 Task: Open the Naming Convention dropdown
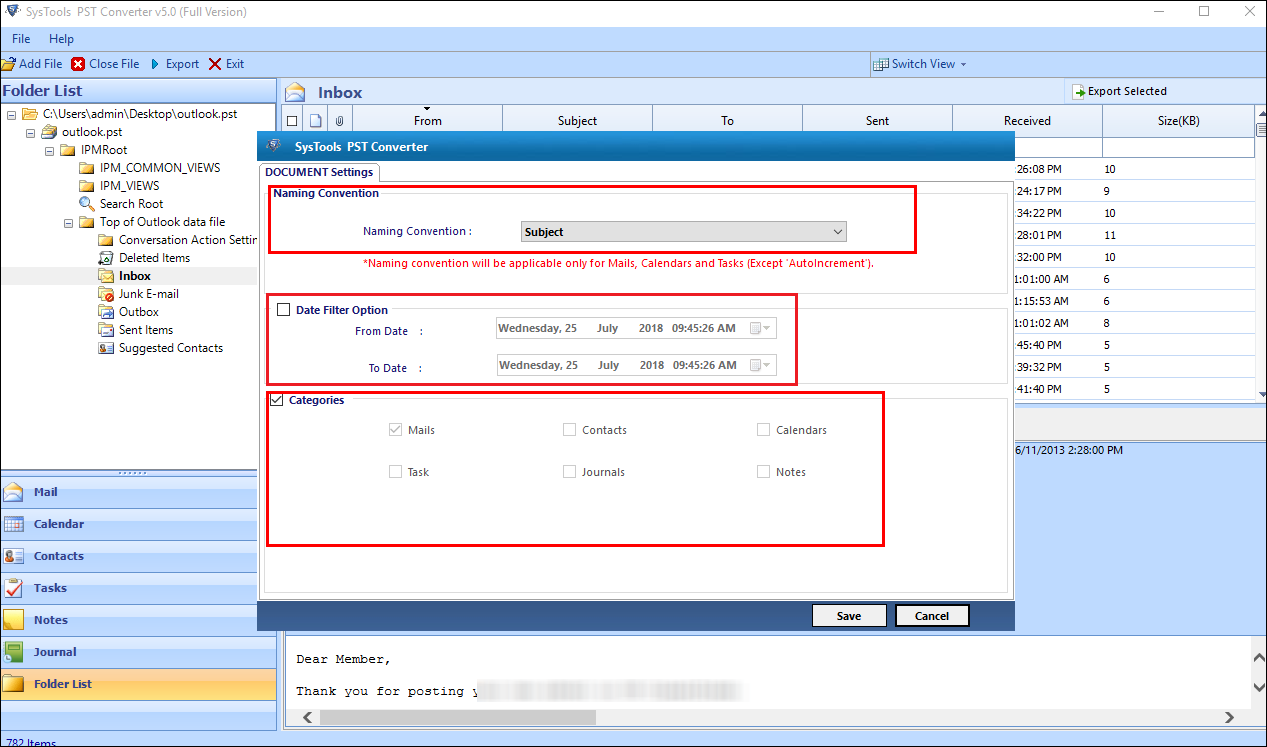[684, 232]
